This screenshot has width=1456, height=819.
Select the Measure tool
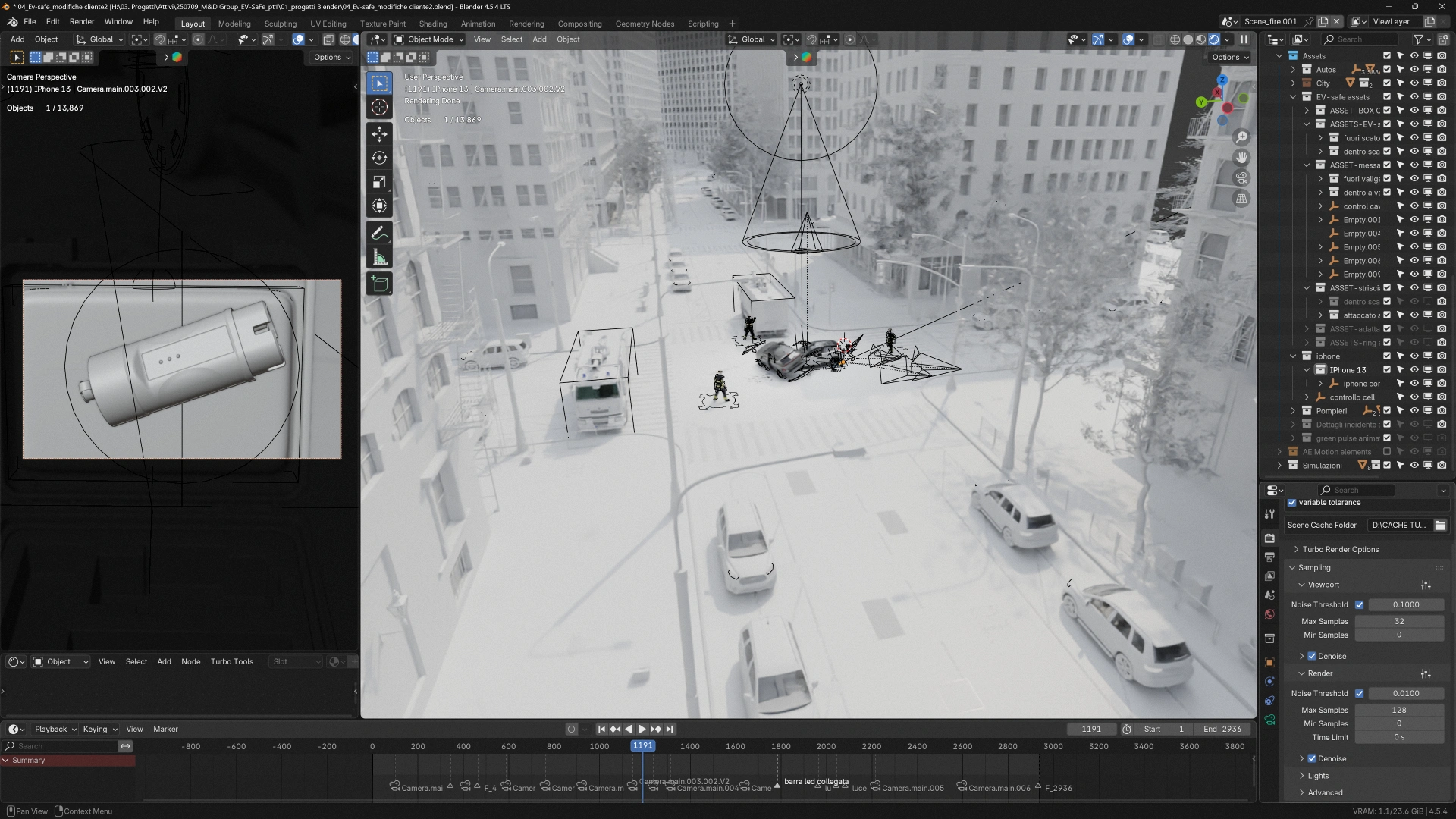(x=379, y=258)
